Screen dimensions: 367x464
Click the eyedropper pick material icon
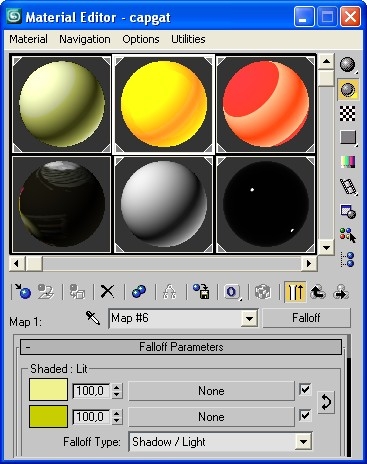[x=93, y=318]
